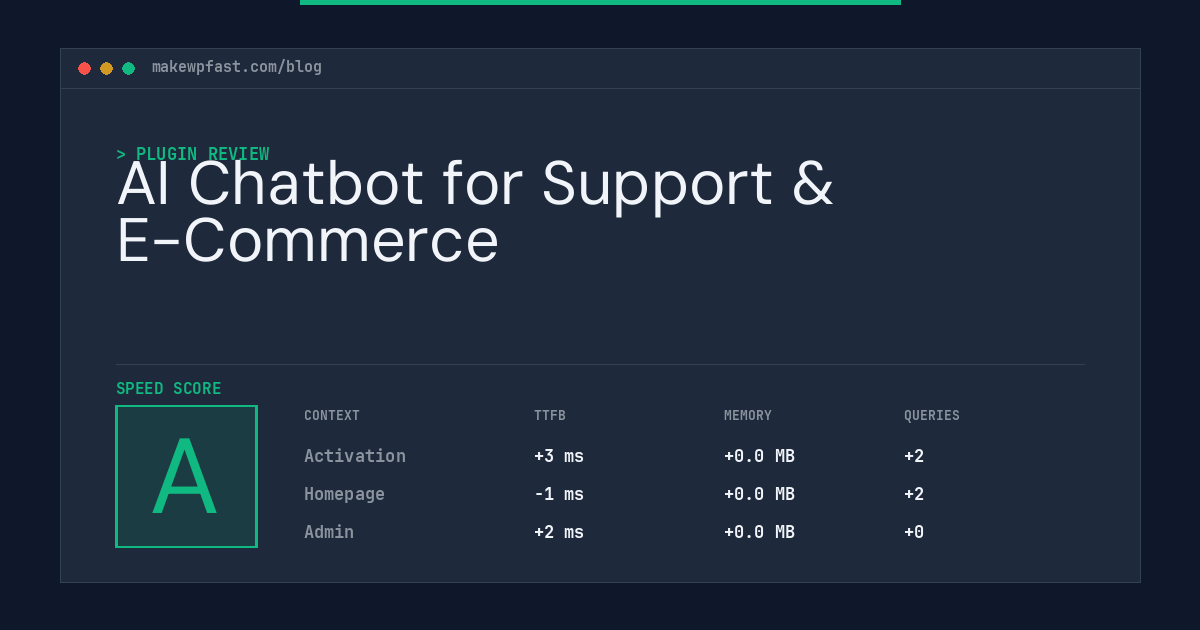Click the MEMORY column header

pos(748,415)
